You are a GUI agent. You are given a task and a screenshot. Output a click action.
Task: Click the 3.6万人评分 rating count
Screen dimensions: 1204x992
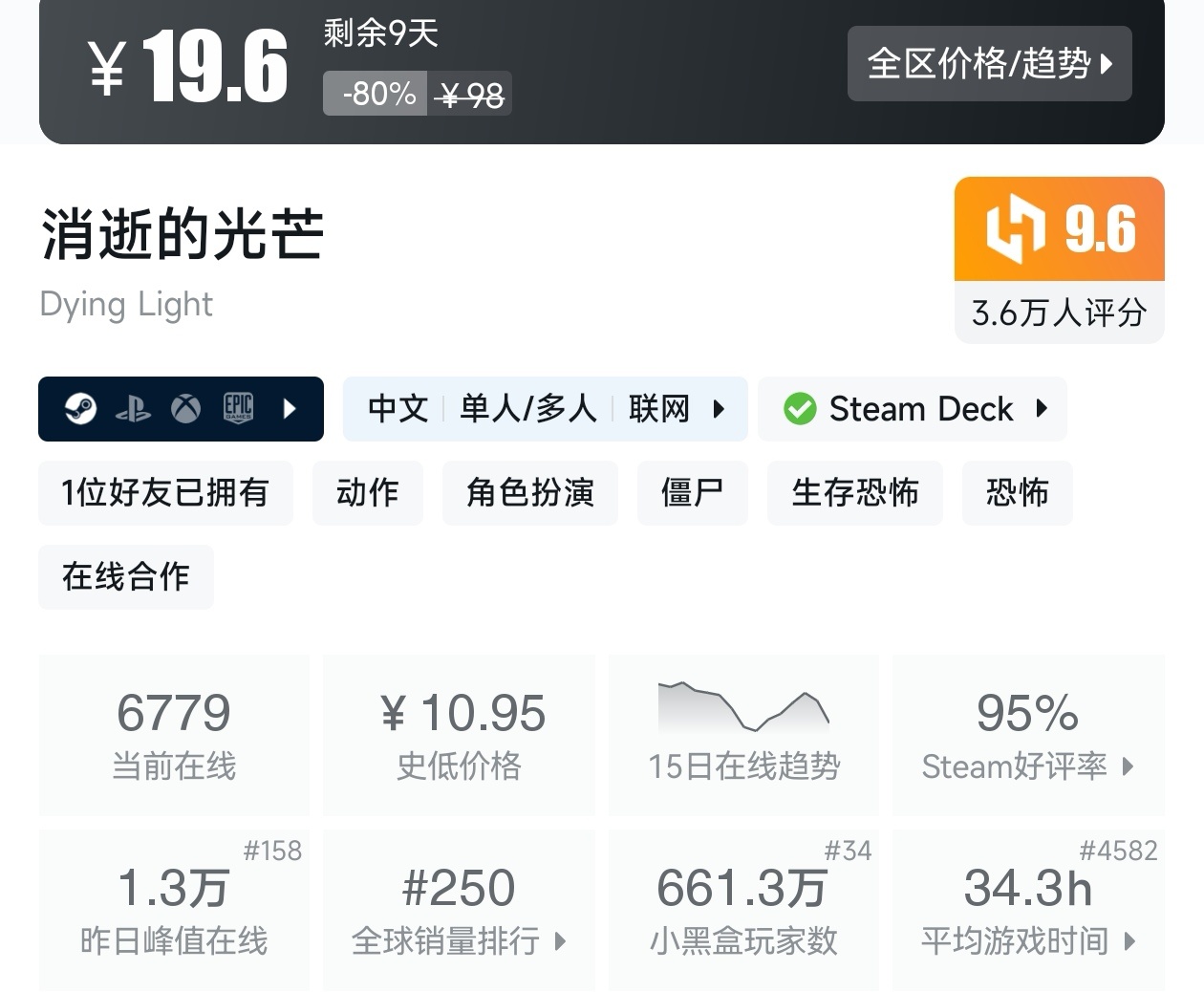pos(1058,312)
